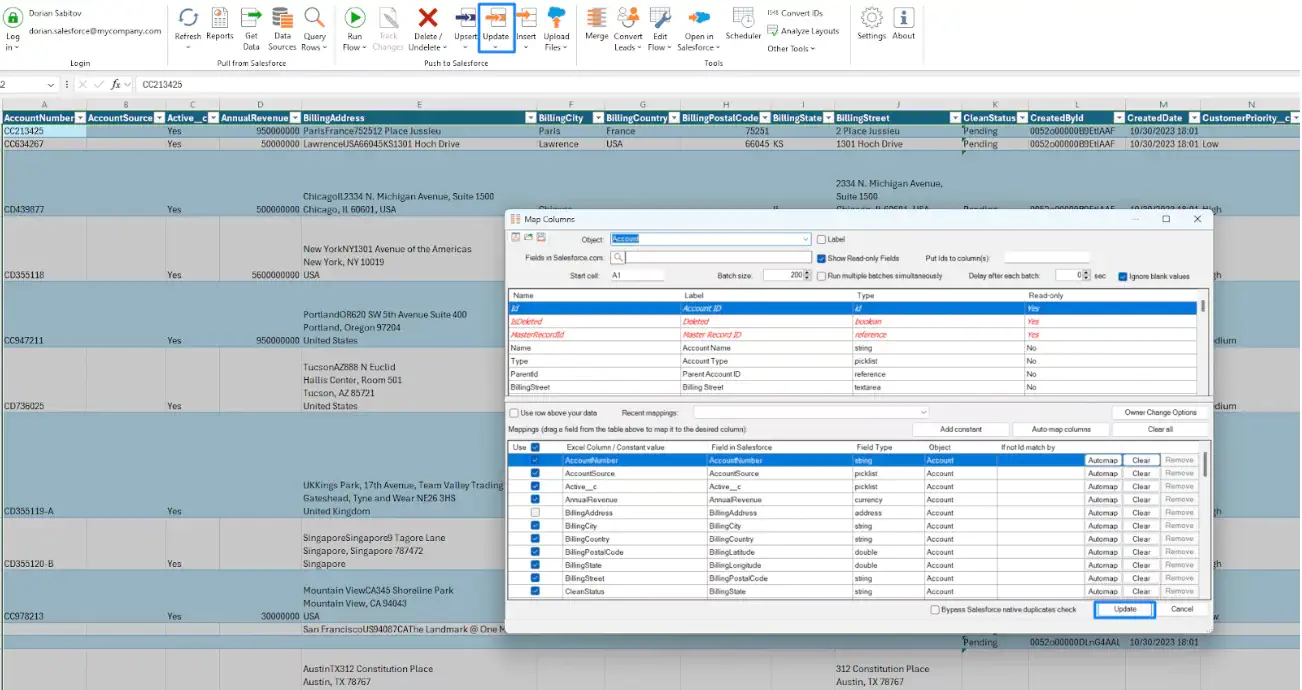Toggle Ignore blank values checkbox
This screenshot has width=1302, height=690.
point(1123,275)
